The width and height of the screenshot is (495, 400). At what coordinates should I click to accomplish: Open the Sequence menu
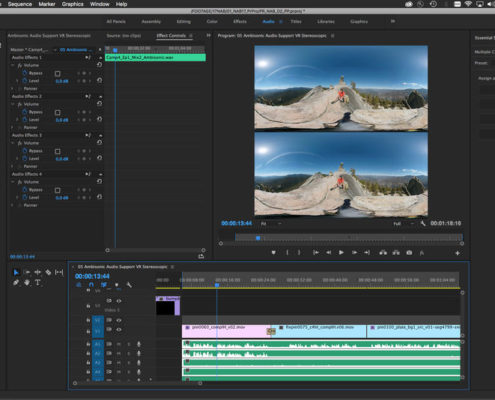pos(20,4)
